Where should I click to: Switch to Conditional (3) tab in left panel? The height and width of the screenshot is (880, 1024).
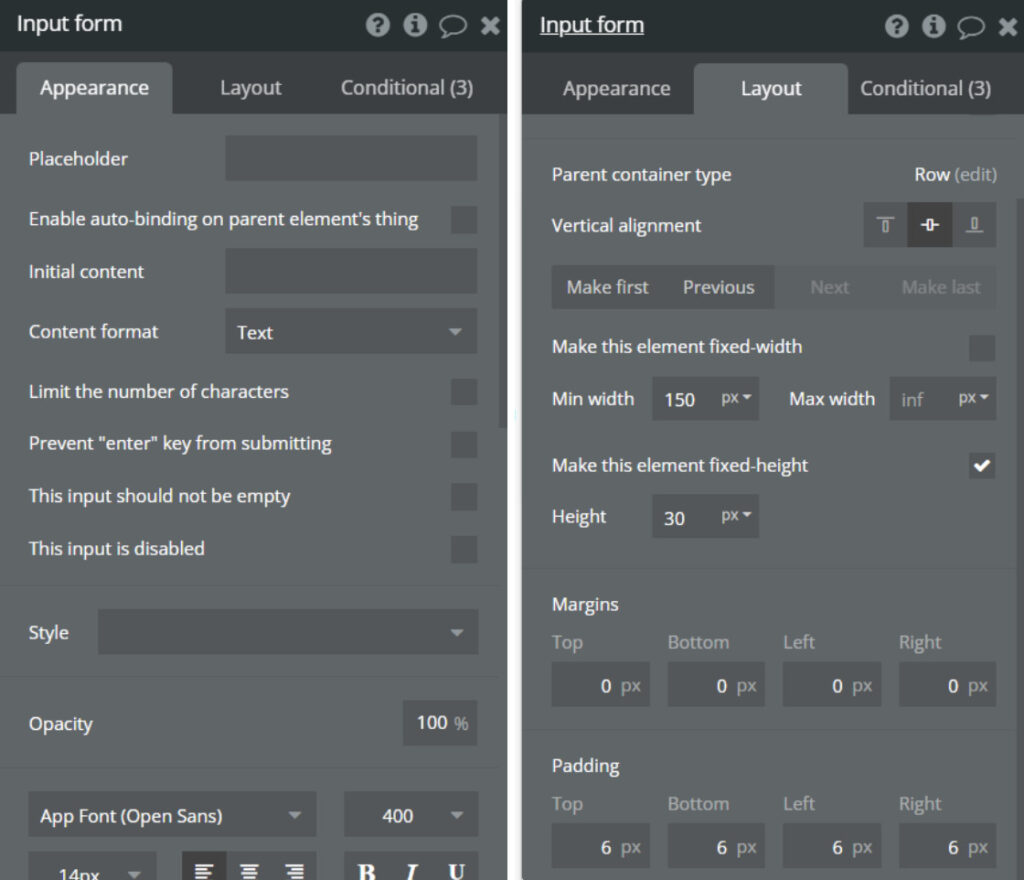[406, 88]
